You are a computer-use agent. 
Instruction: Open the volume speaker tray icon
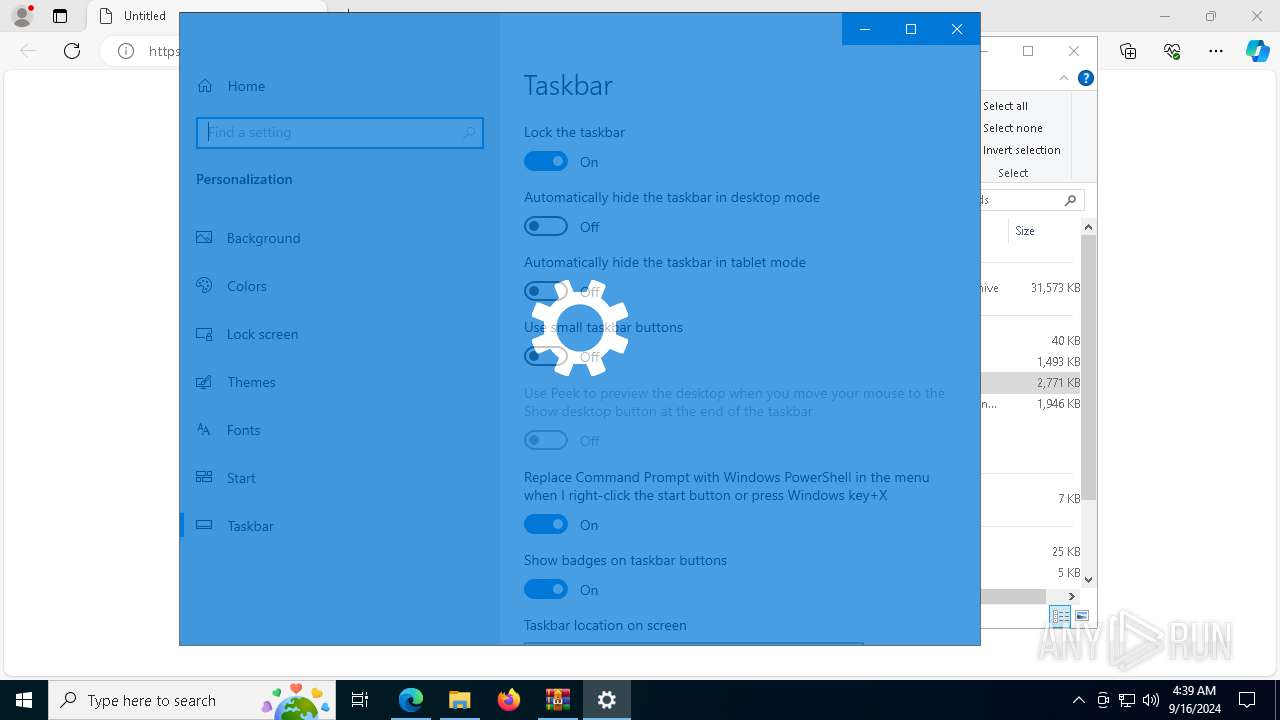point(1151,700)
